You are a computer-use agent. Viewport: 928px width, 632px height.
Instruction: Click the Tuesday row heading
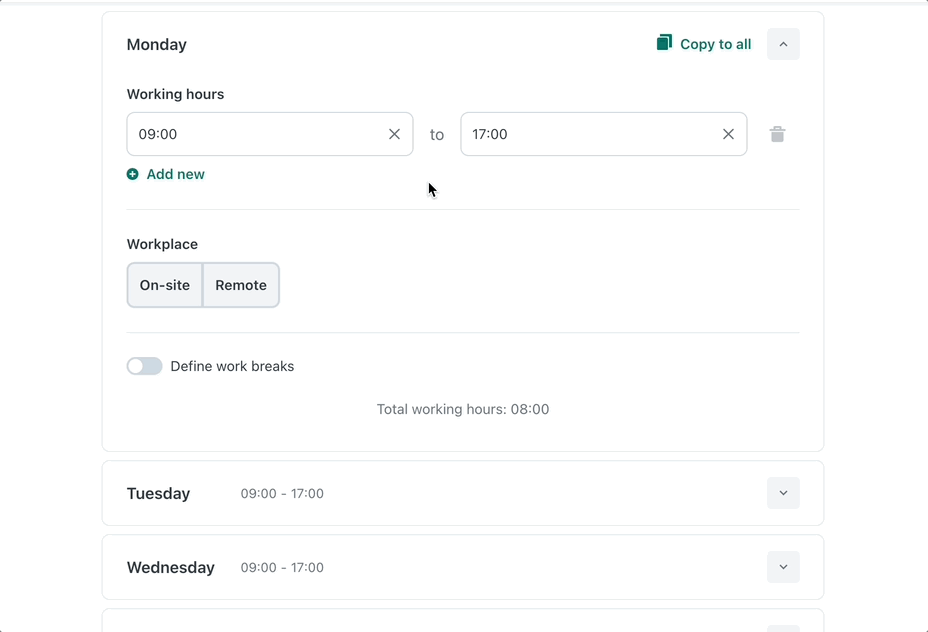[158, 494]
